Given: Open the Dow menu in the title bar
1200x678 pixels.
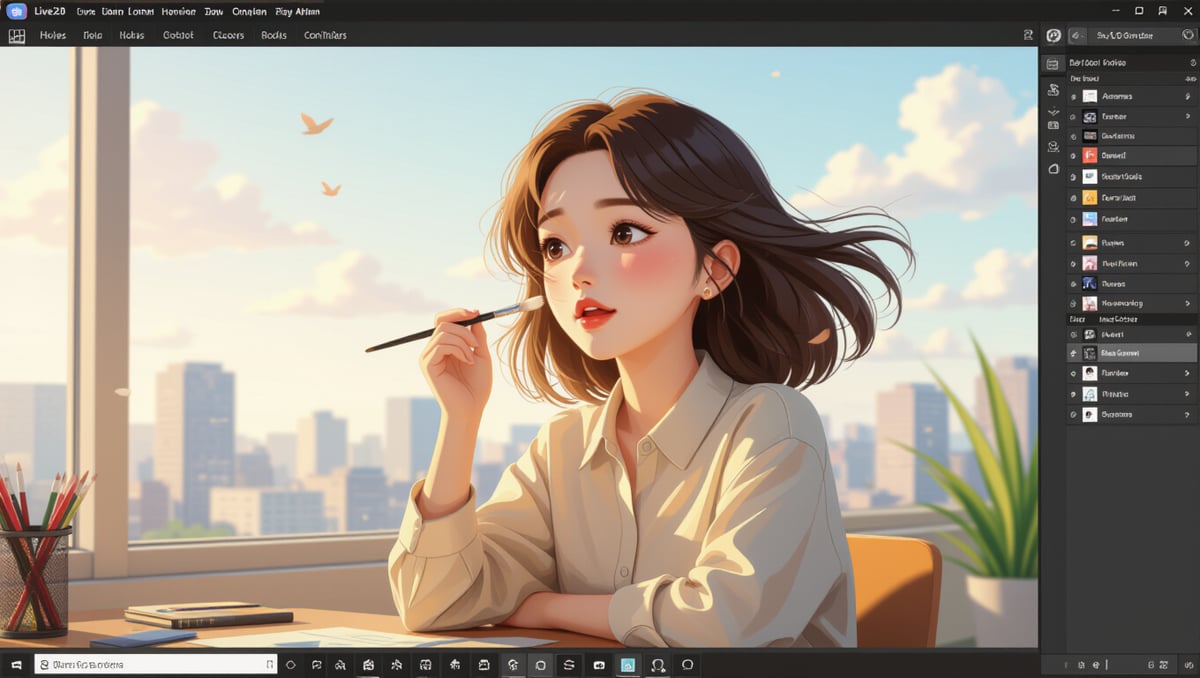Looking at the screenshot, I should click(214, 11).
